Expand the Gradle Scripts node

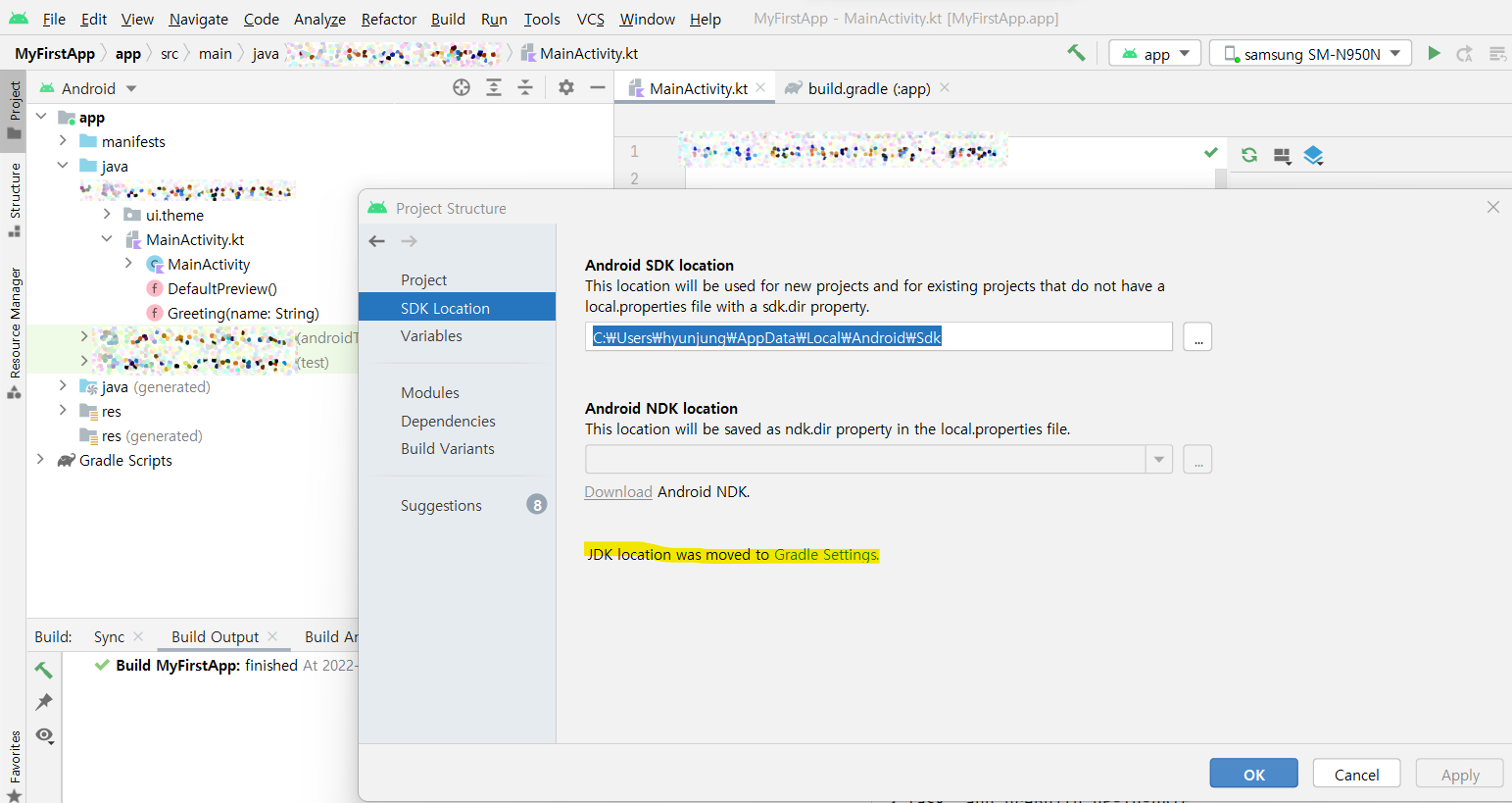pos(40,459)
